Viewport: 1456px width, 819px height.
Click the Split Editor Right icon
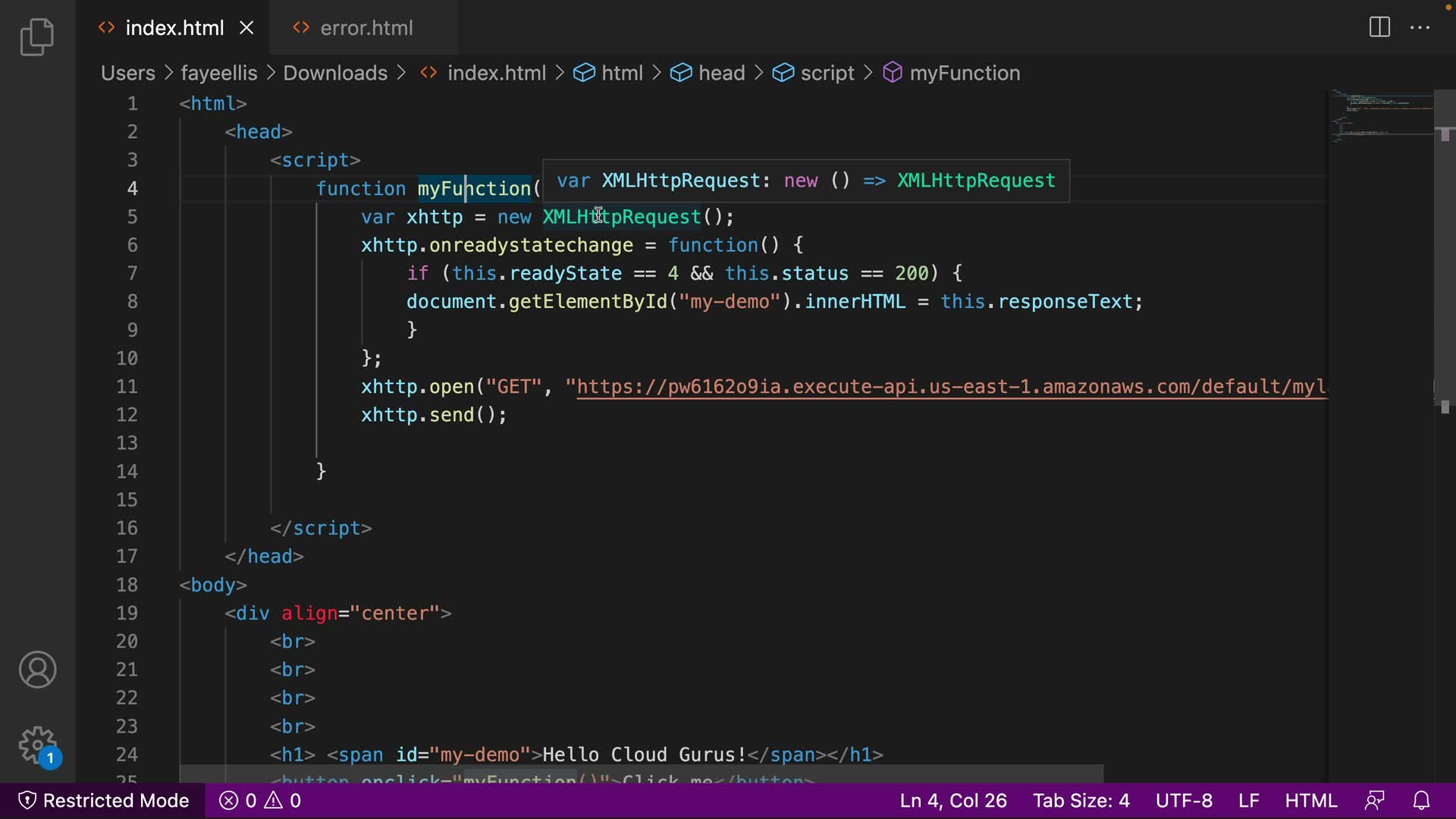pyautogui.click(x=1379, y=28)
